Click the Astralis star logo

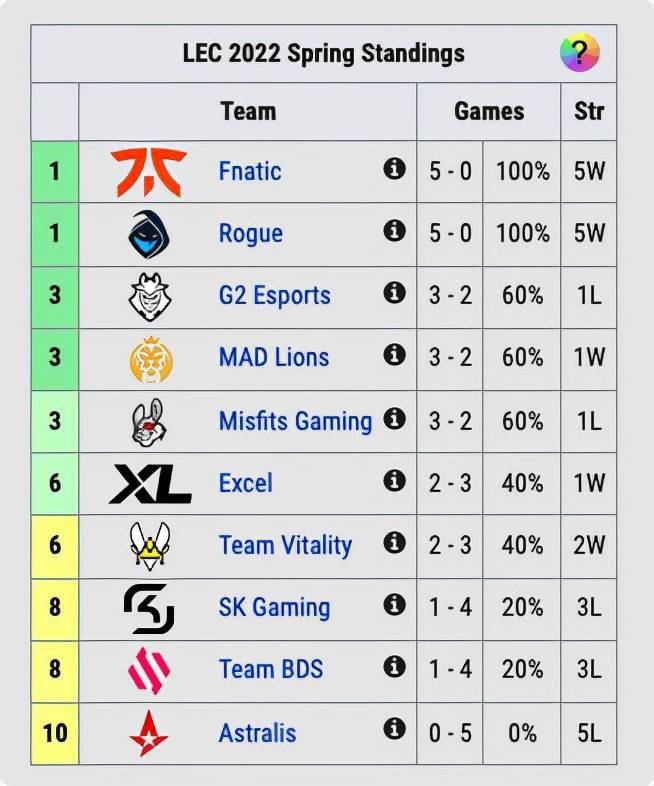point(150,732)
